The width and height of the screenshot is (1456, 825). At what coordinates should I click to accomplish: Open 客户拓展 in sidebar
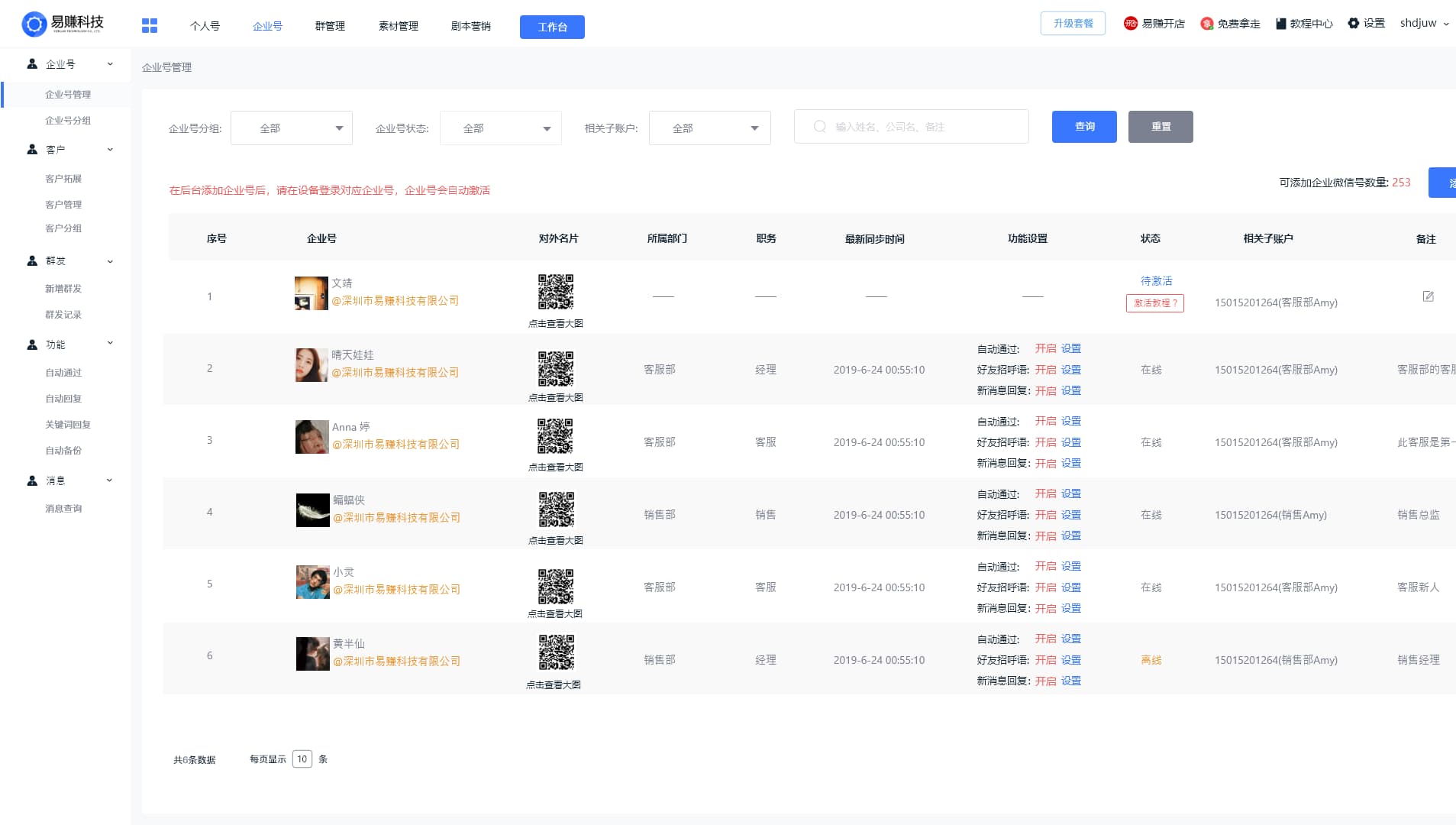pyautogui.click(x=63, y=179)
